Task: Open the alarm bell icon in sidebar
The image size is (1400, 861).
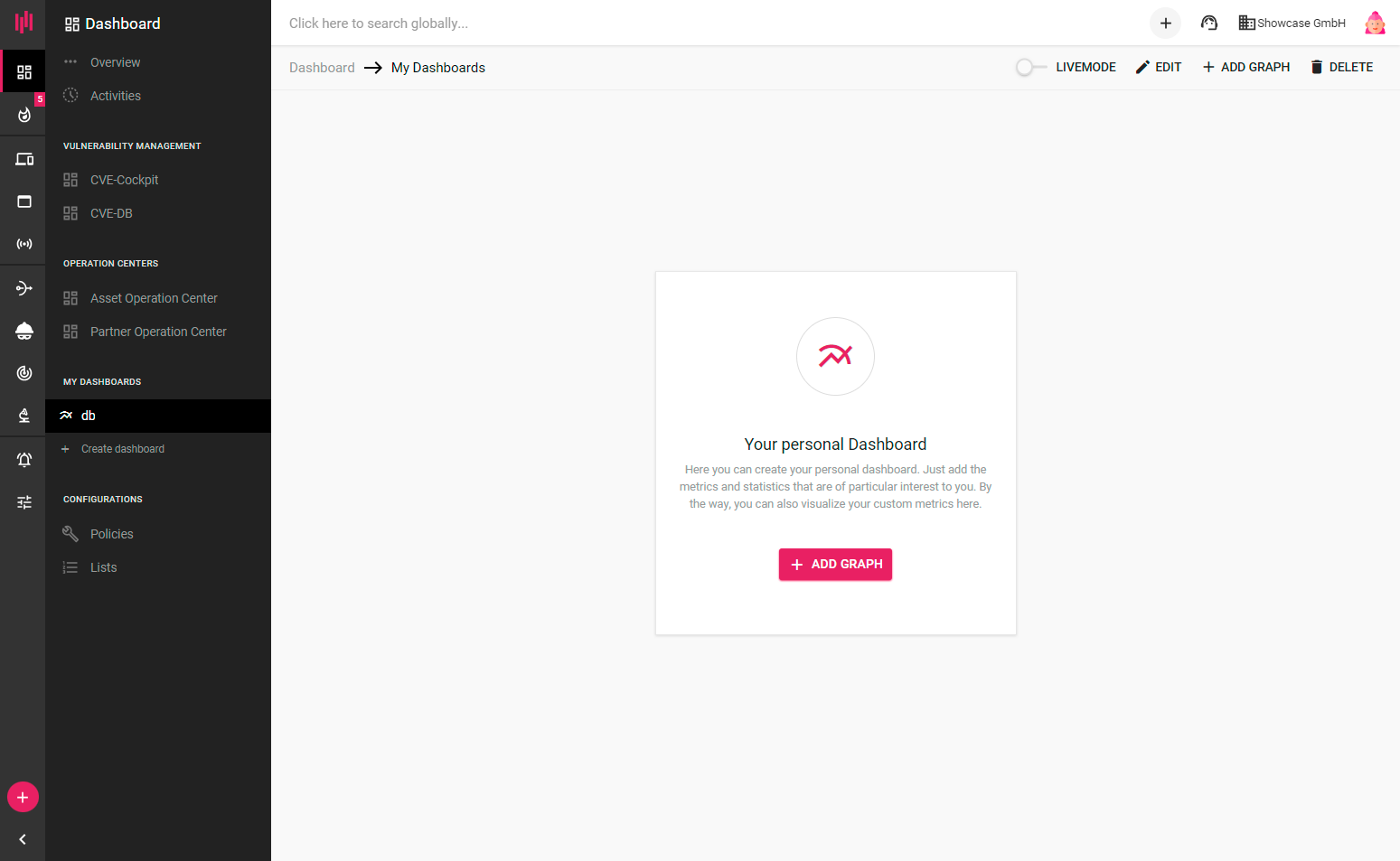Action: (x=24, y=460)
